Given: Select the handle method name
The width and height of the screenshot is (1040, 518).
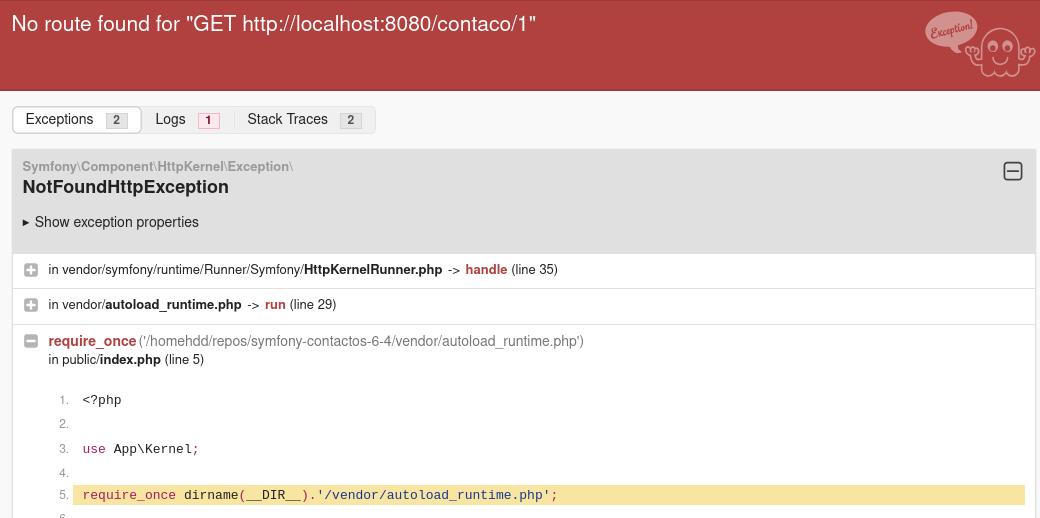Looking at the screenshot, I should click(486, 270).
